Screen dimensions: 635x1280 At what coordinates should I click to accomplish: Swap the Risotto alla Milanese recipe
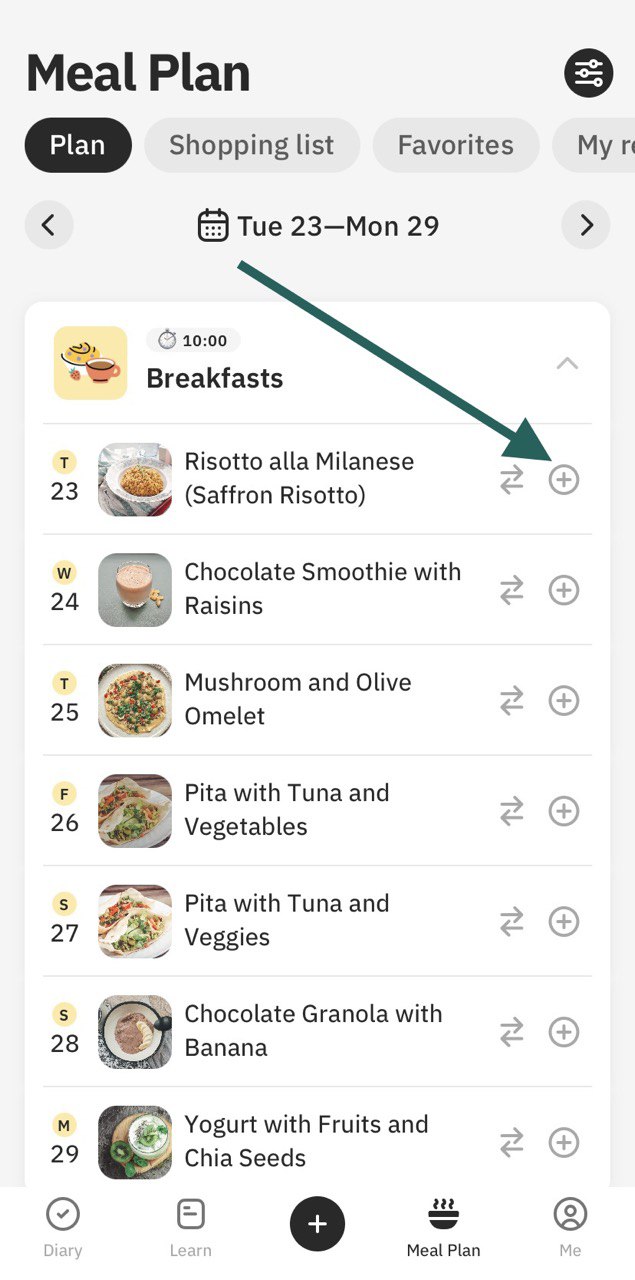(512, 480)
